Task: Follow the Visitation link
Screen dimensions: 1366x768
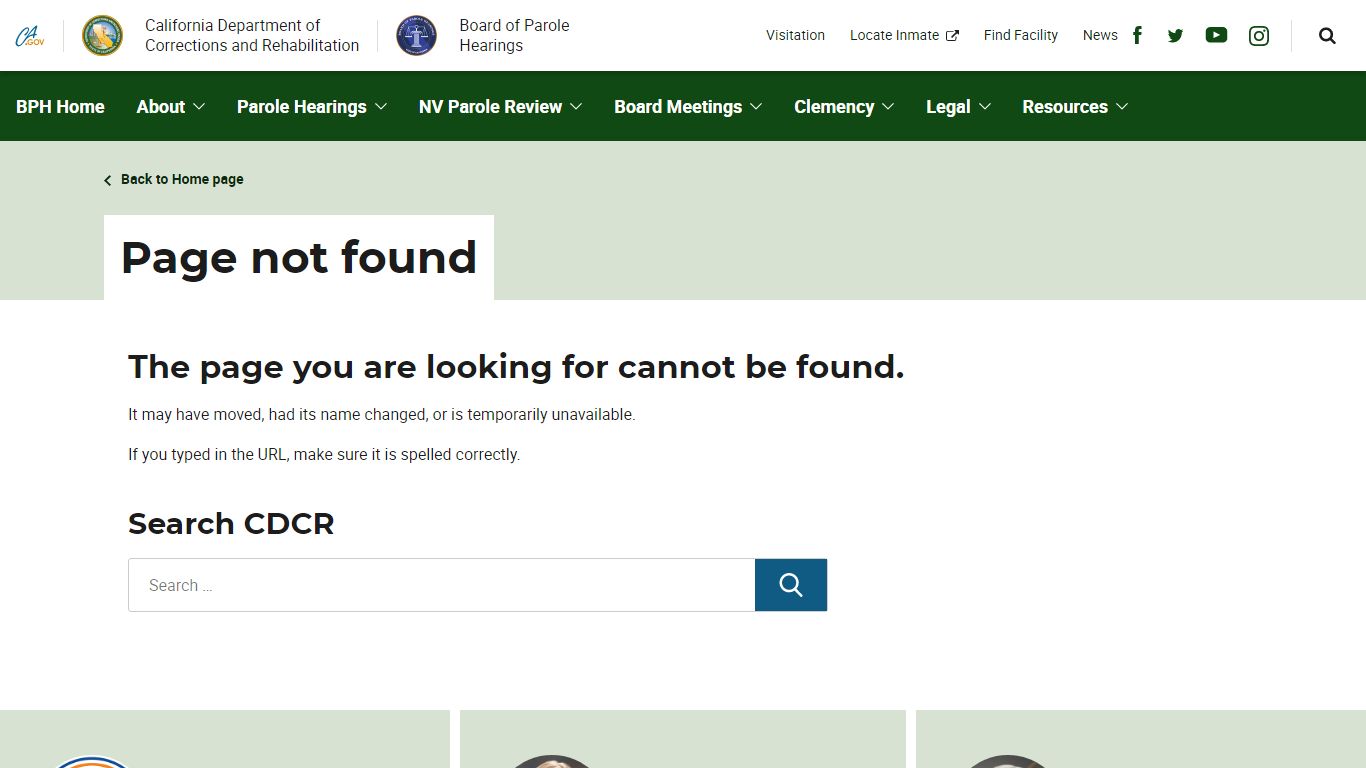Action: click(x=795, y=35)
